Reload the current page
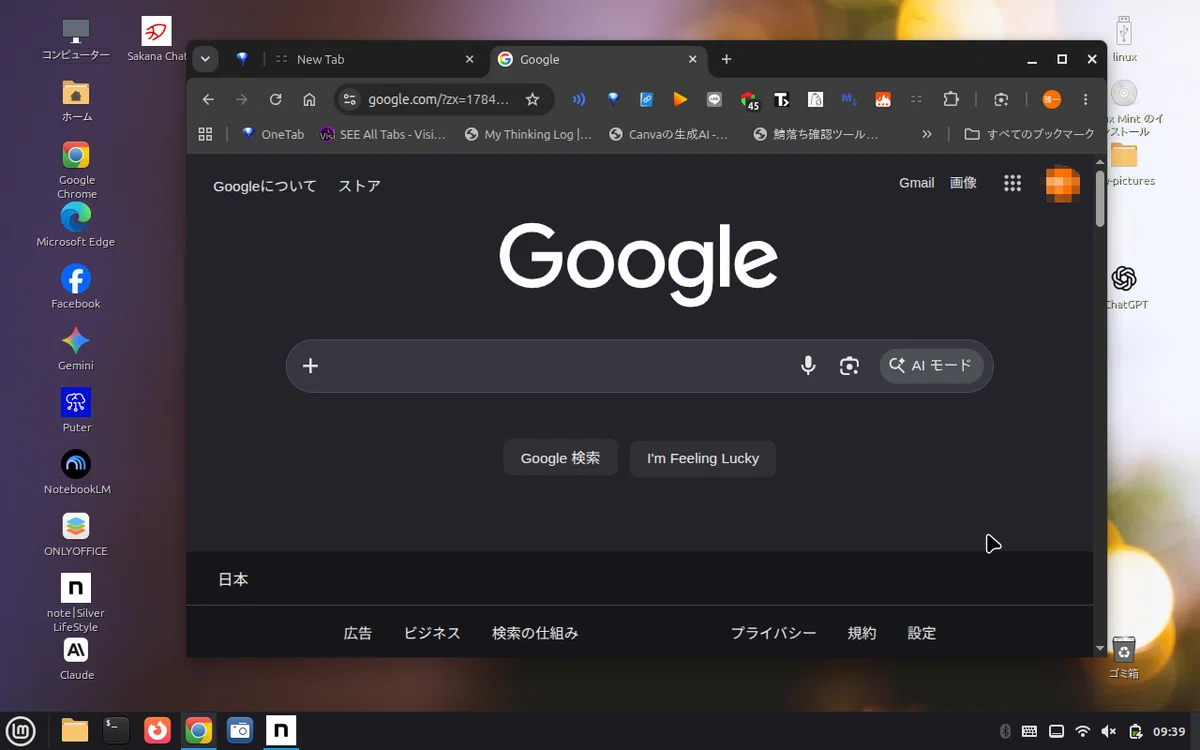 point(275,99)
